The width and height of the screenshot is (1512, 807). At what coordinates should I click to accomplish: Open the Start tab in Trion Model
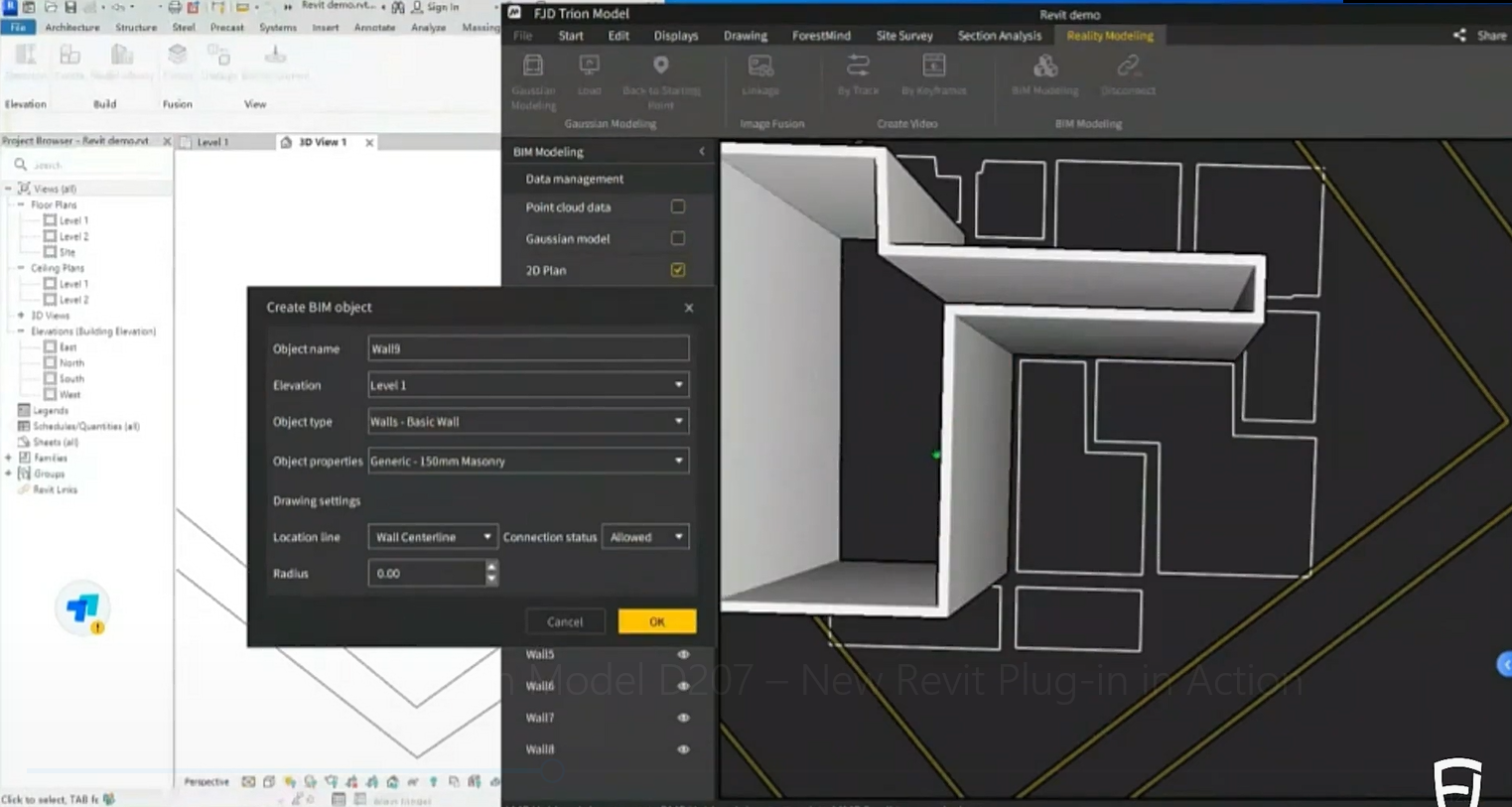pos(571,36)
